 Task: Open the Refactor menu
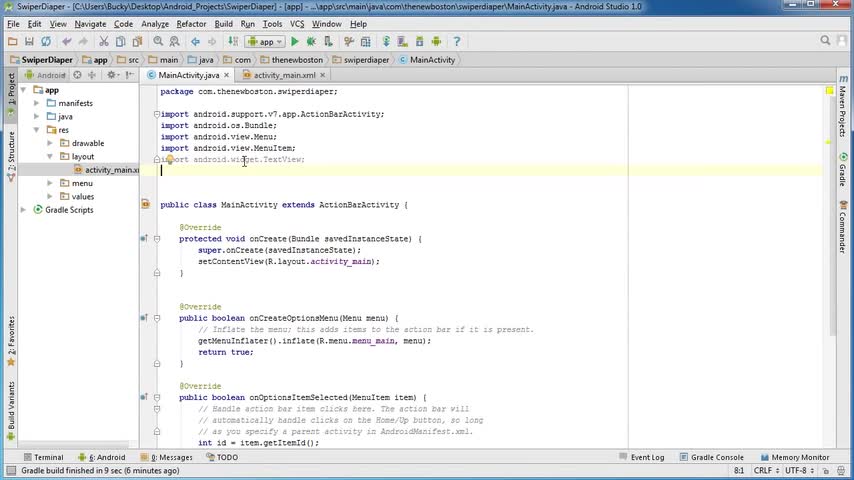pos(191,24)
